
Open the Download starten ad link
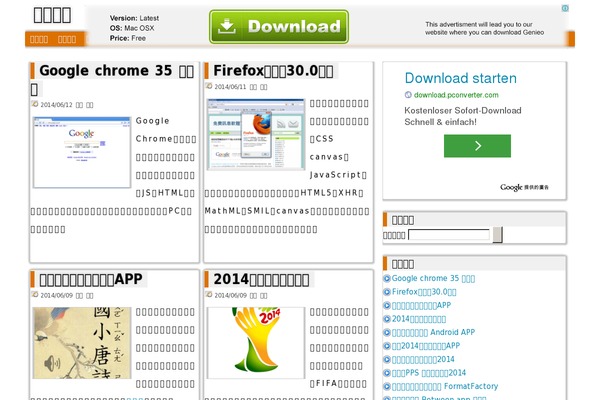point(461,78)
